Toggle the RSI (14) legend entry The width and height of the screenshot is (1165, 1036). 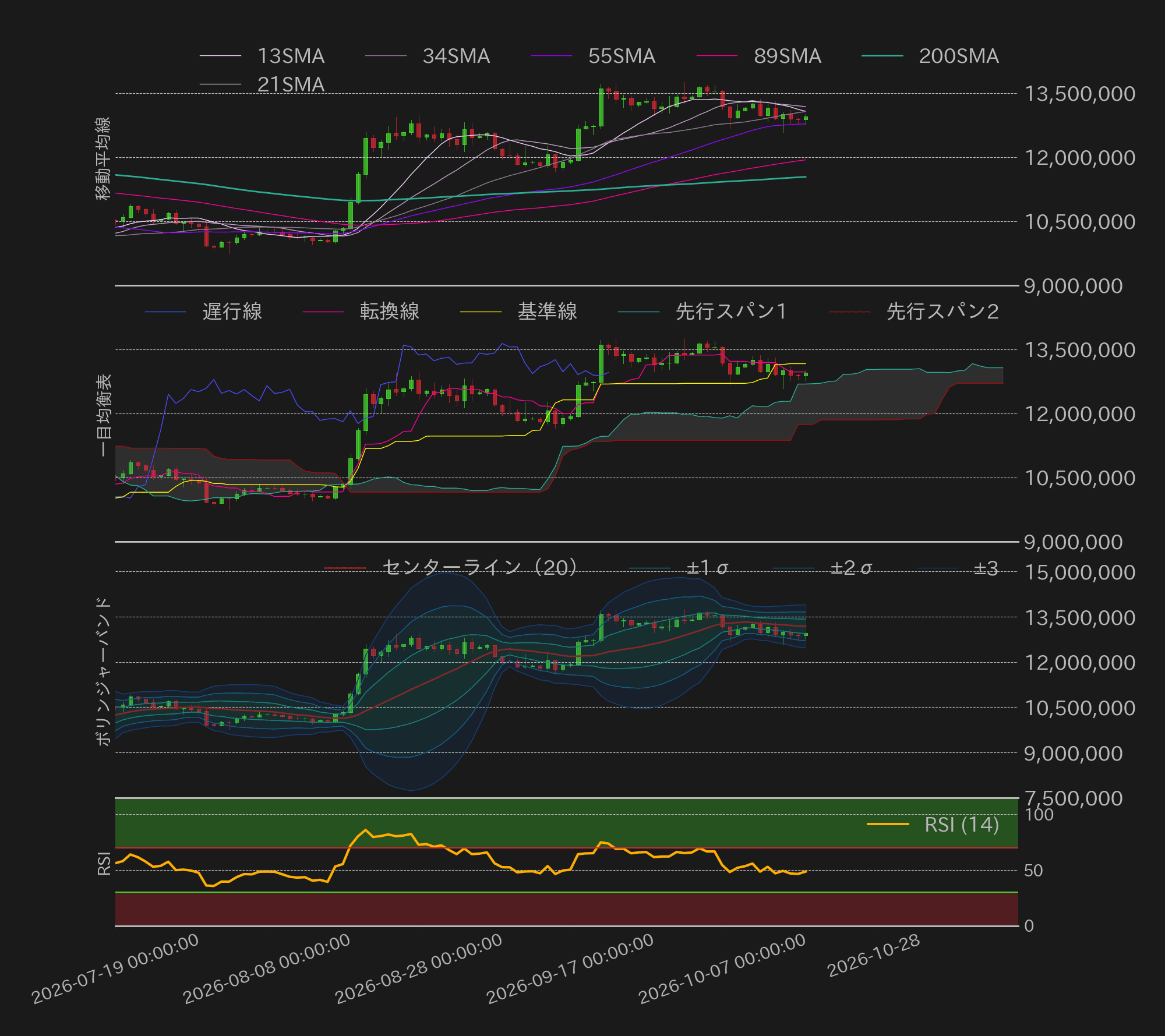933,825
